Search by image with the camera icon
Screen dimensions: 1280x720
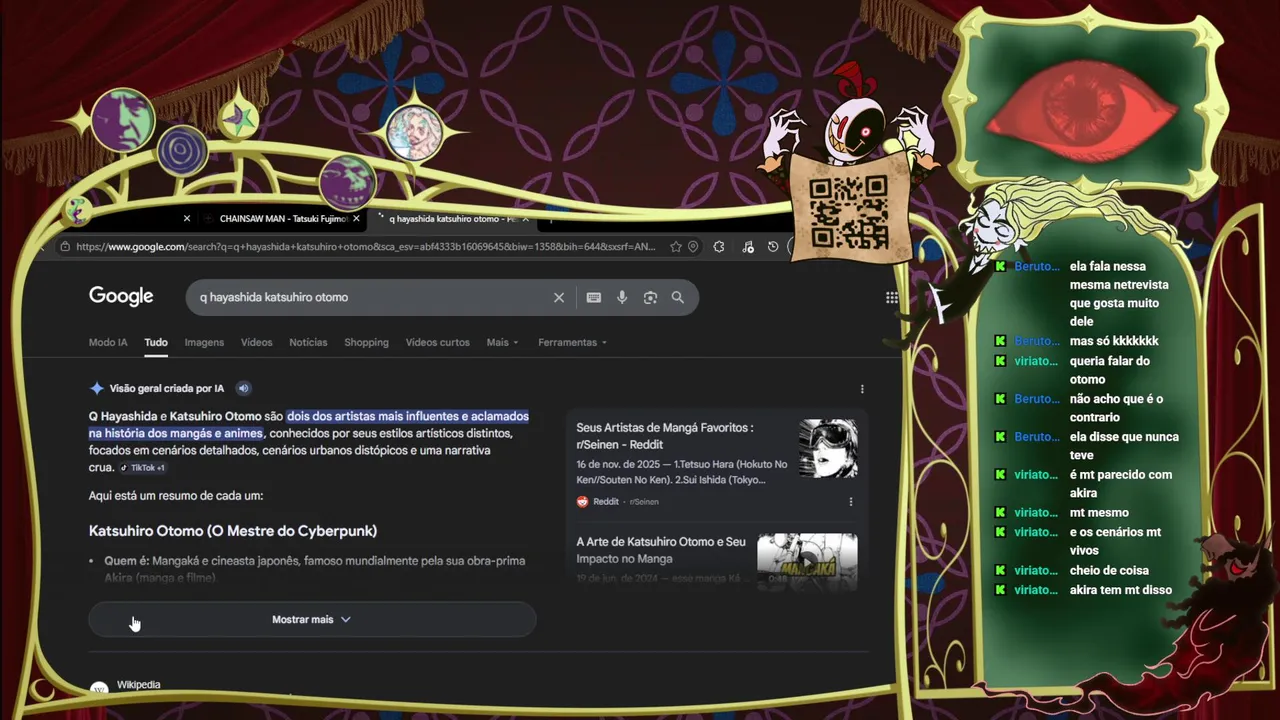point(650,297)
